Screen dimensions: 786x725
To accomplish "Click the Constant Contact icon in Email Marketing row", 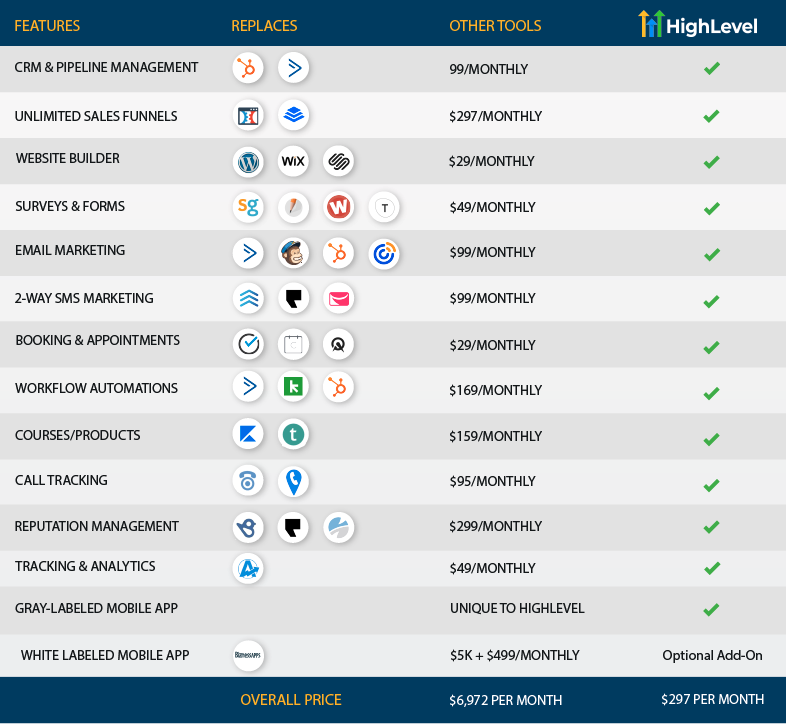I will point(384,254).
